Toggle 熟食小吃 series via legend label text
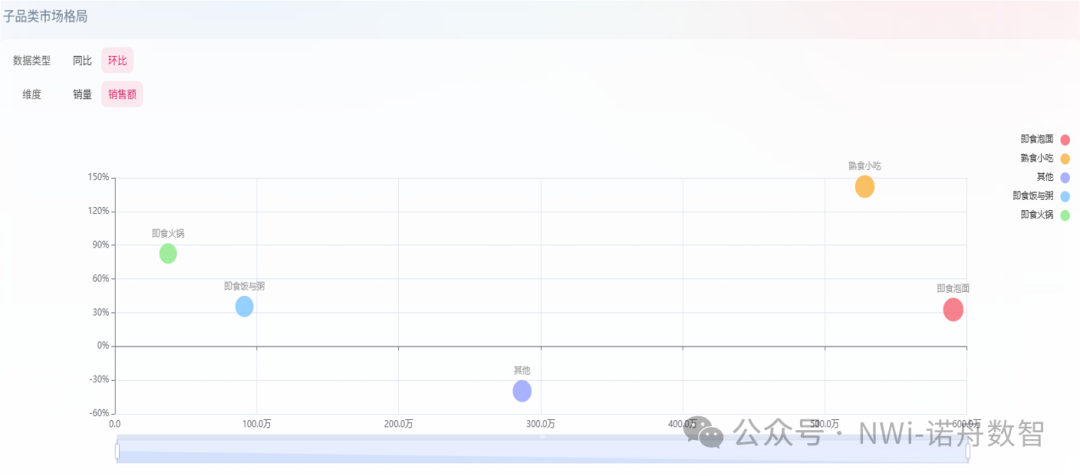The width and height of the screenshot is (1080, 476). (x=1036, y=158)
